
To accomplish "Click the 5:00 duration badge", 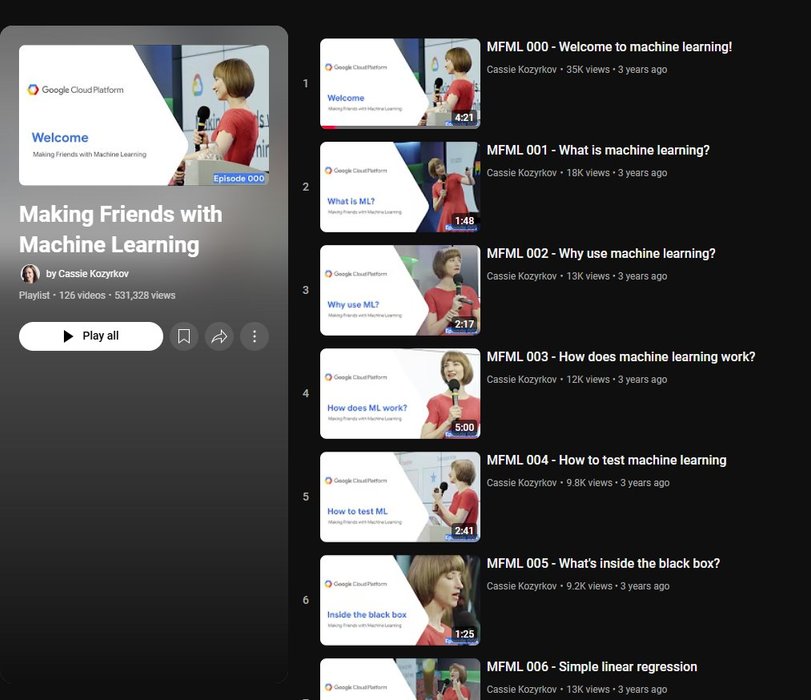I will click(x=464, y=428).
